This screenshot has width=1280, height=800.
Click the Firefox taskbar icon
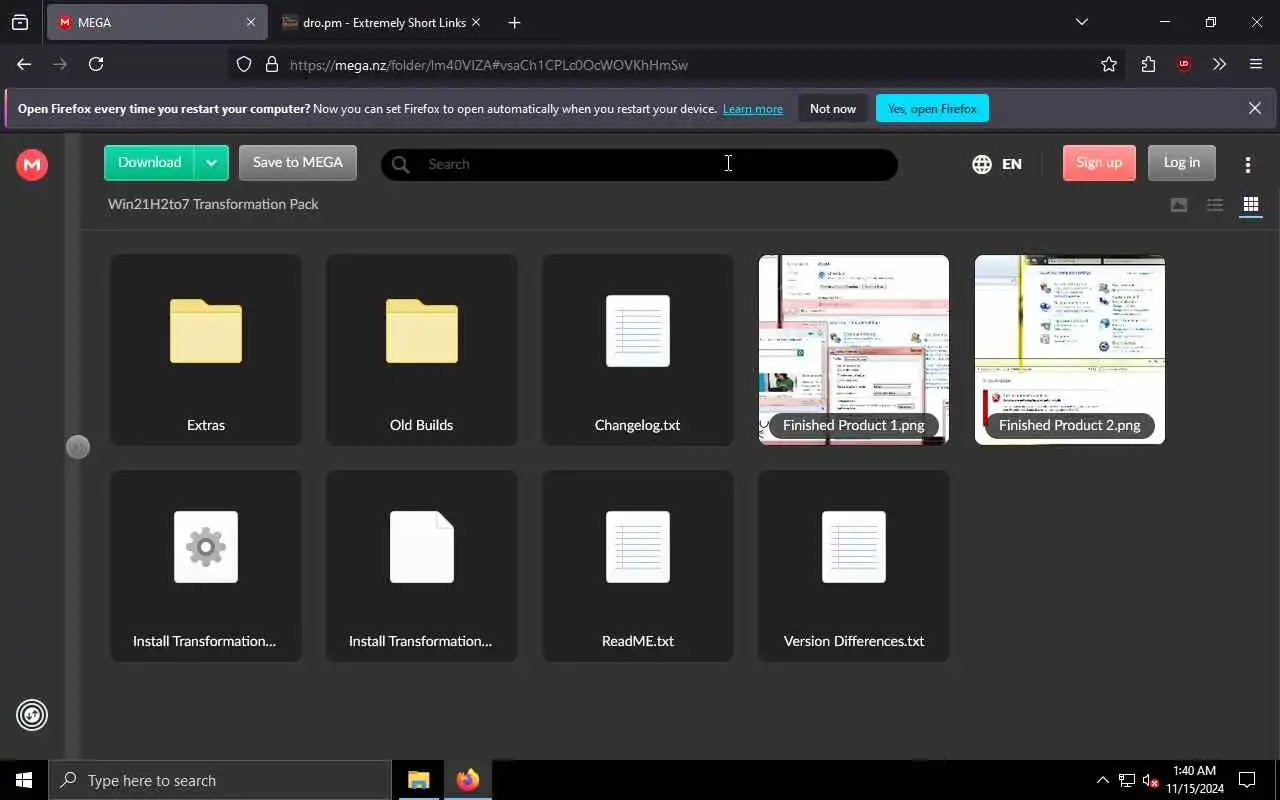click(x=467, y=780)
